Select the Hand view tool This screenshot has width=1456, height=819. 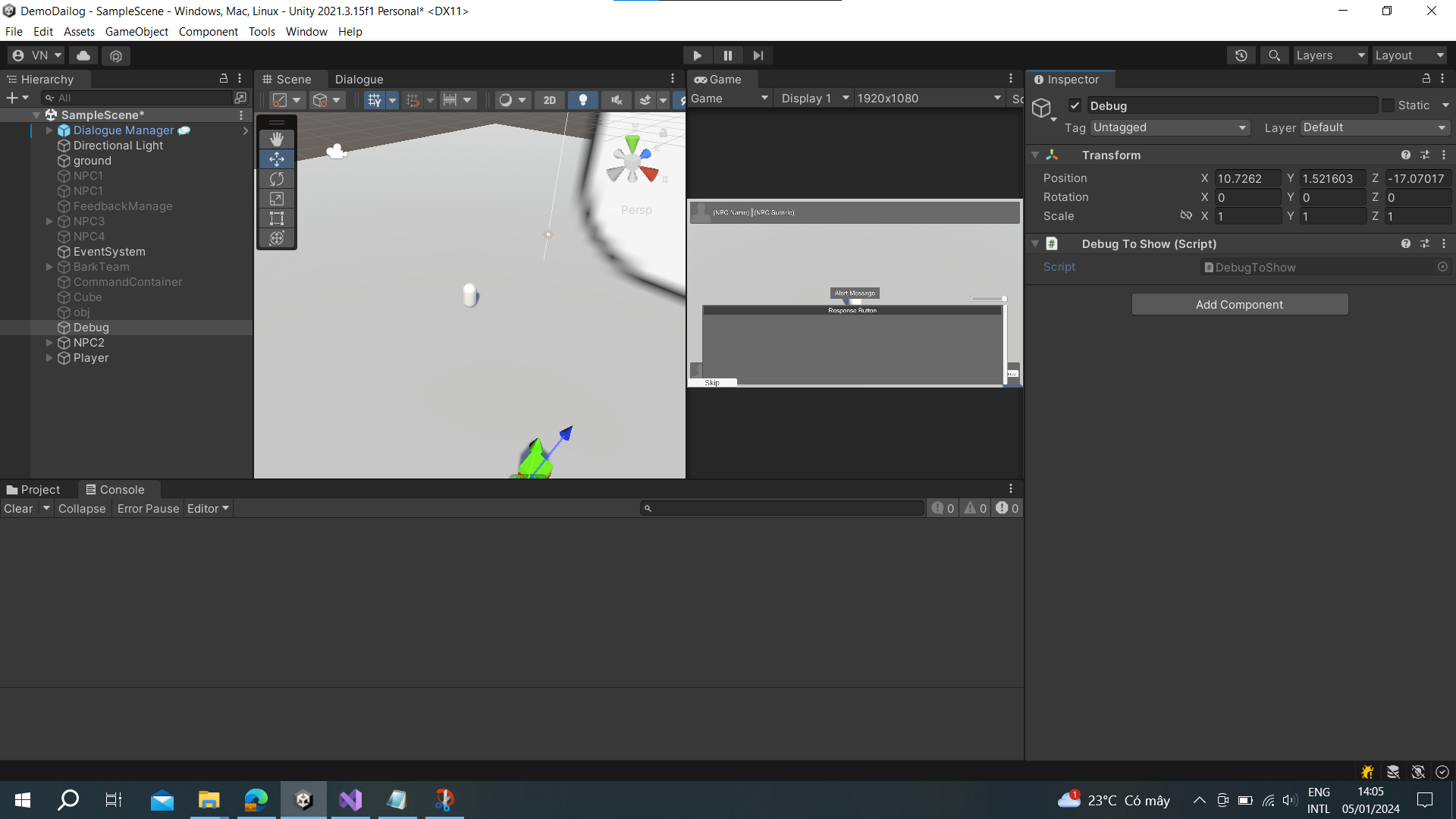(x=277, y=140)
